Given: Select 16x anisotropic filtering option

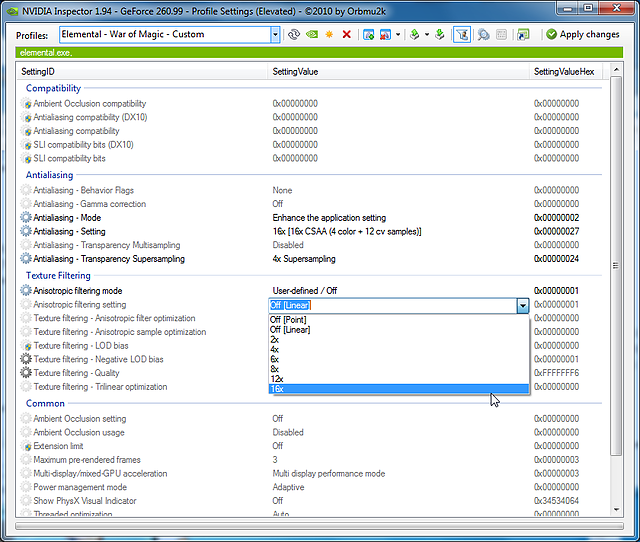Looking at the screenshot, I should click(x=399, y=389).
